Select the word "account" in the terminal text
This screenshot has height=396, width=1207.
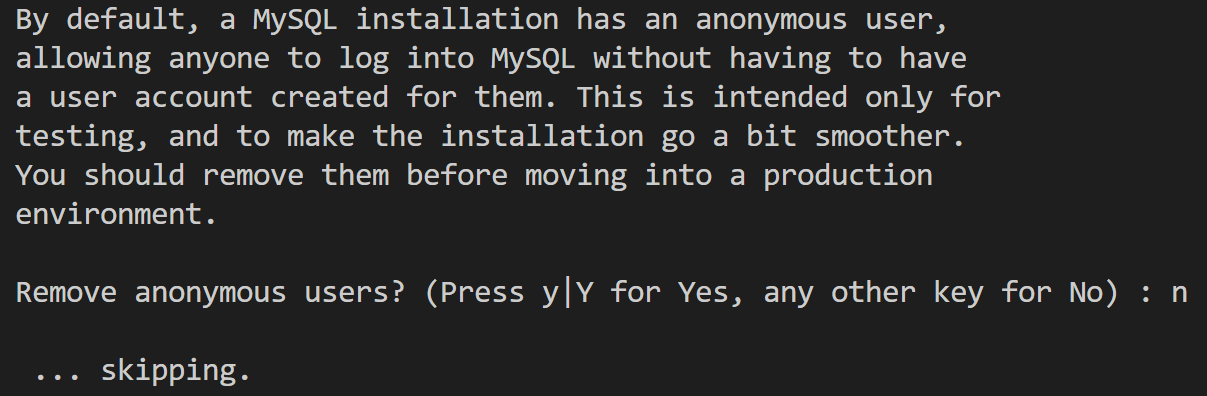pyautogui.click(x=194, y=98)
